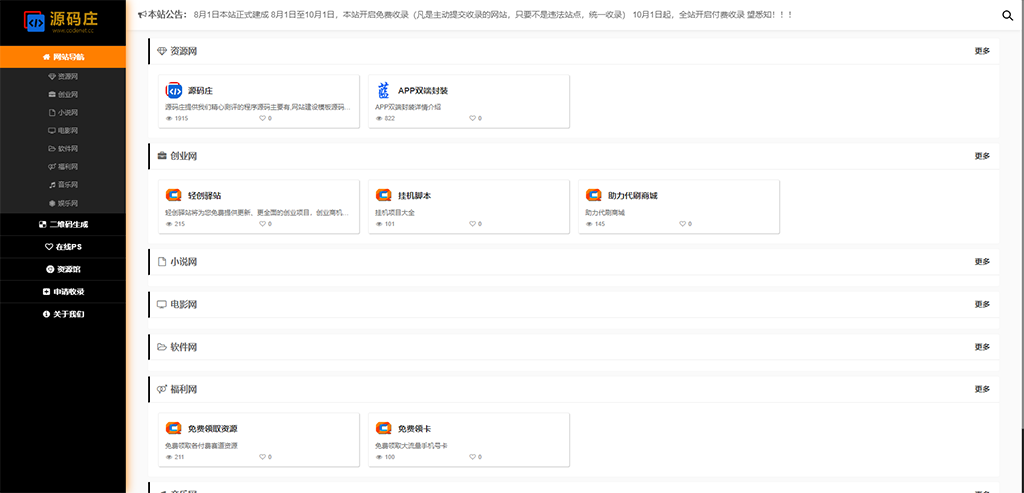
Task: Like the 助力代刷商城 card heart icon
Action: pyautogui.click(x=682, y=224)
